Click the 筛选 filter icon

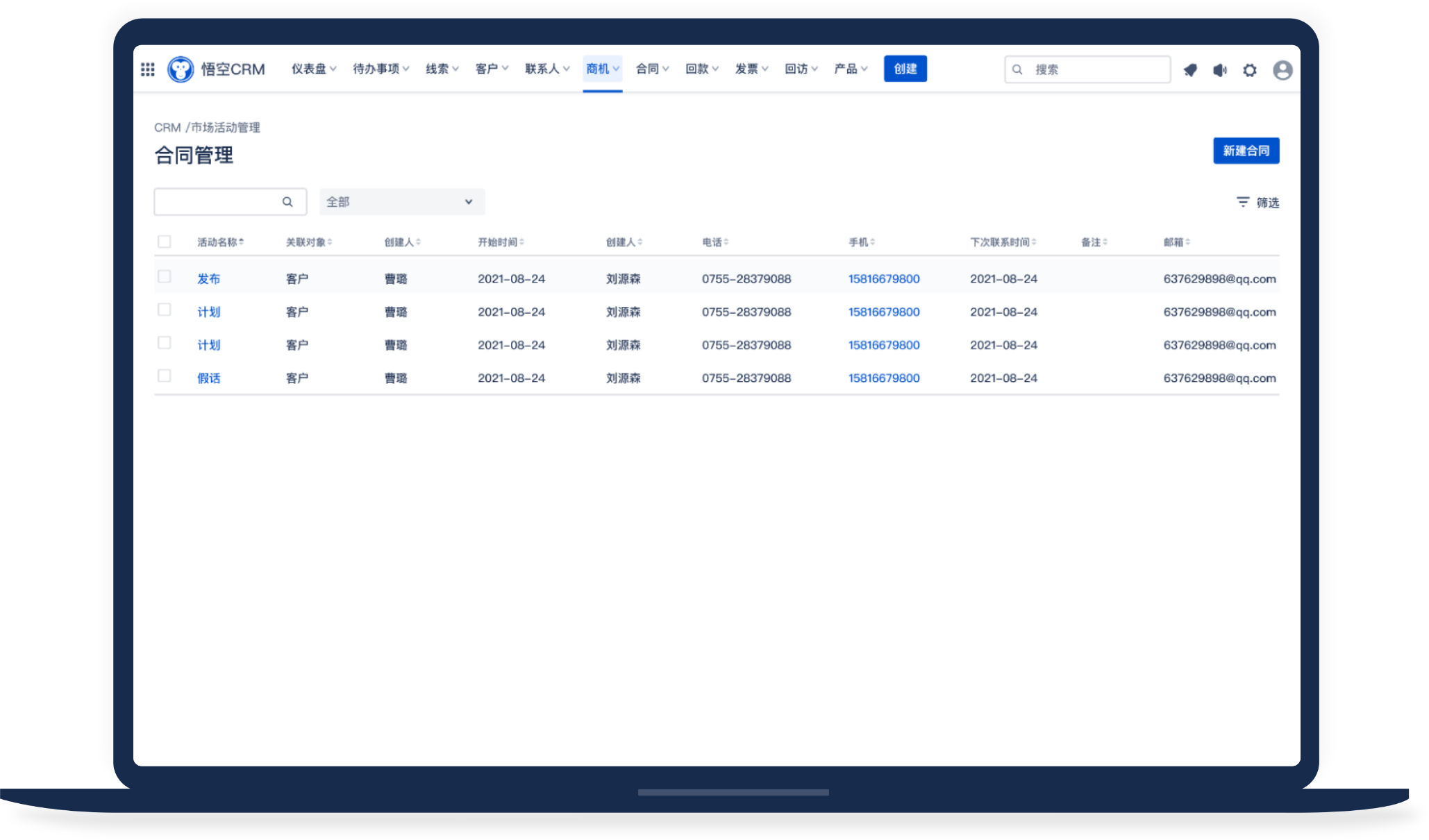(x=1243, y=202)
